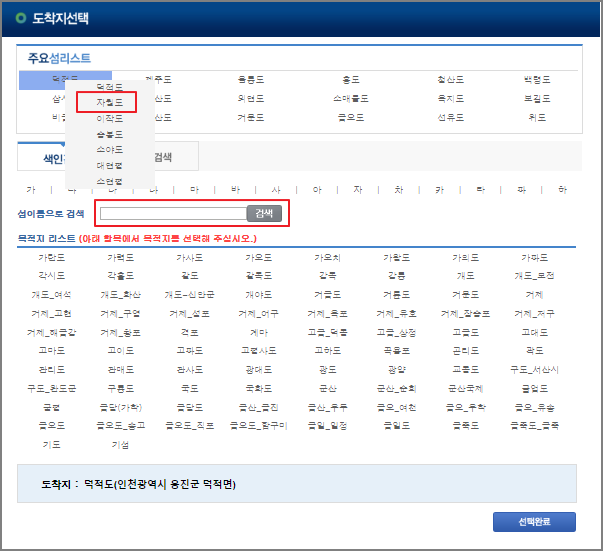Select 대연평 in the dropdown submenu
The height and width of the screenshot is (551, 603).
(110, 165)
